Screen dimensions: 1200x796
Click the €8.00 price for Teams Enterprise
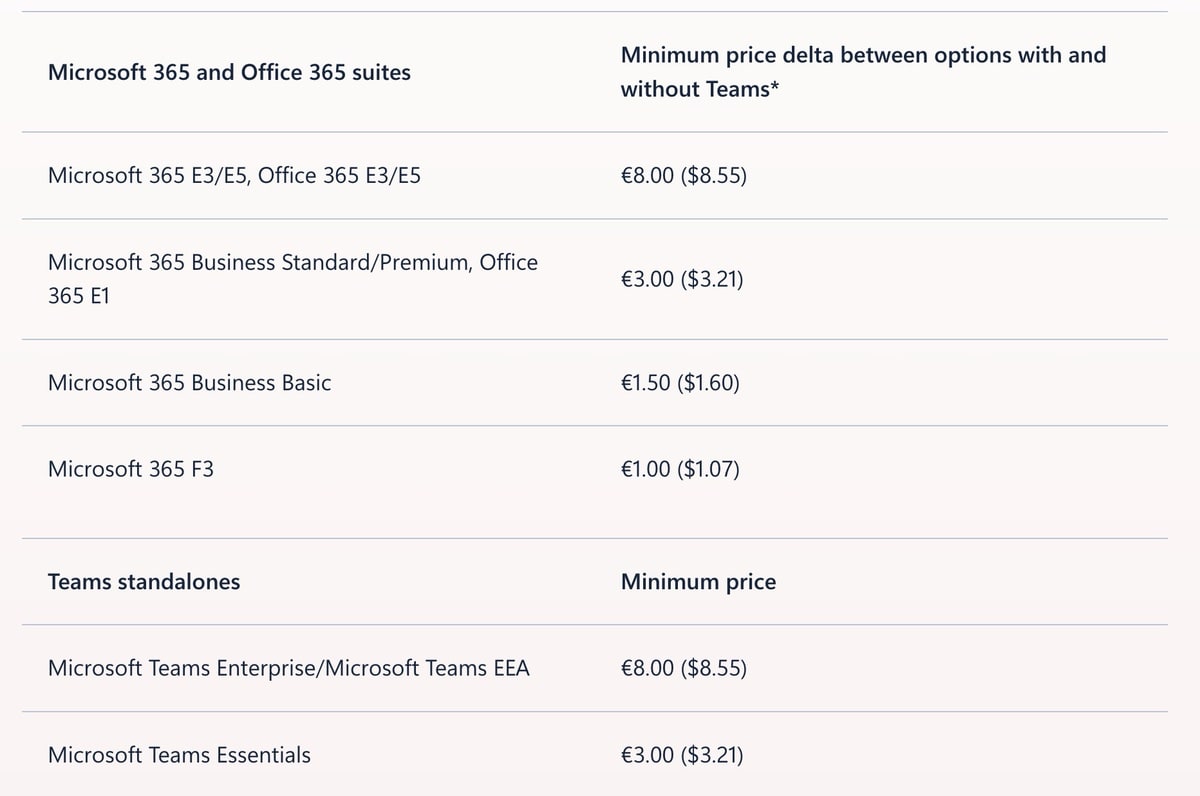647,668
